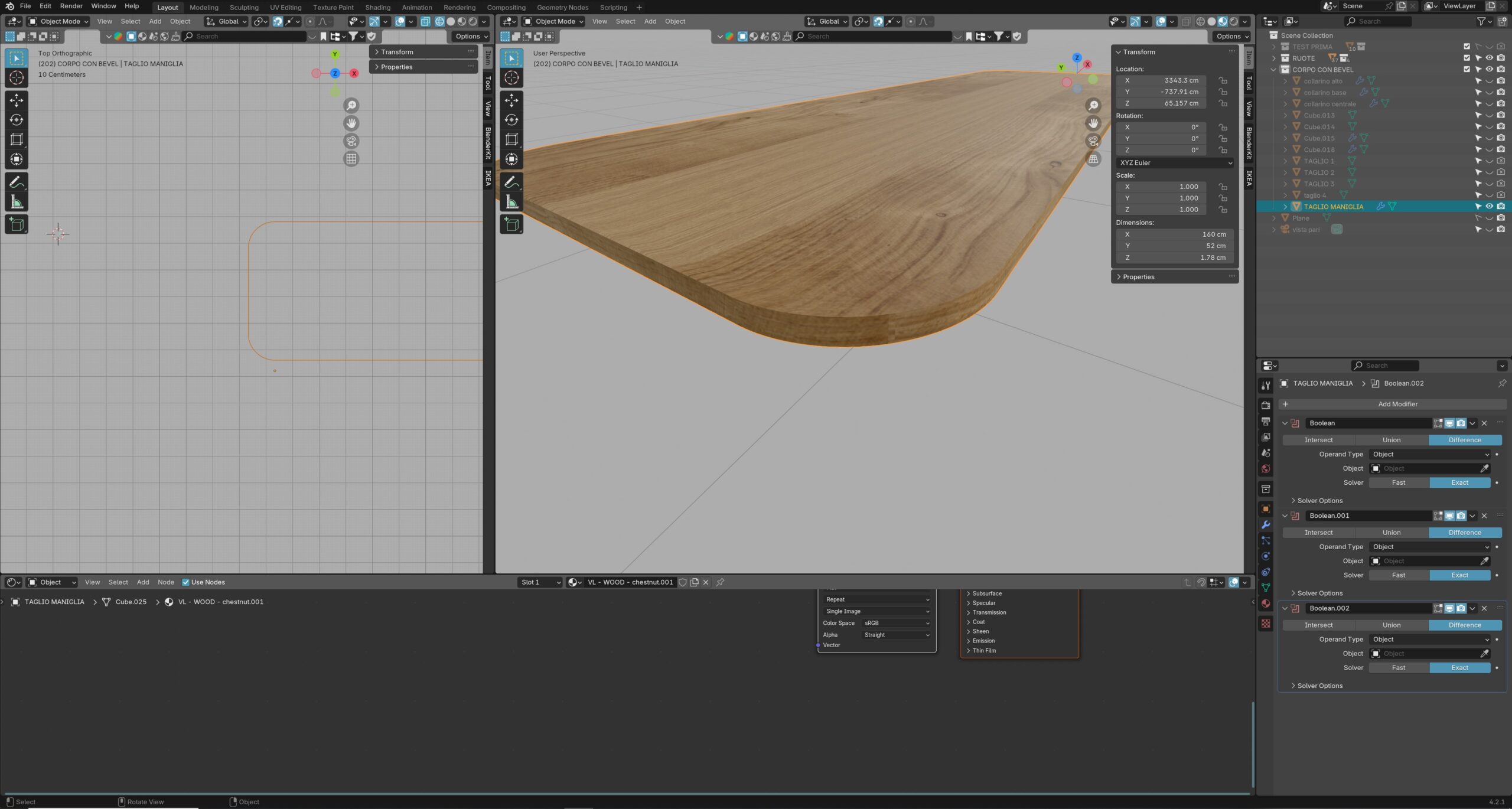Open the XYZ Euler rotation mode dropdown
The height and width of the screenshot is (809, 1512).
point(1174,163)
